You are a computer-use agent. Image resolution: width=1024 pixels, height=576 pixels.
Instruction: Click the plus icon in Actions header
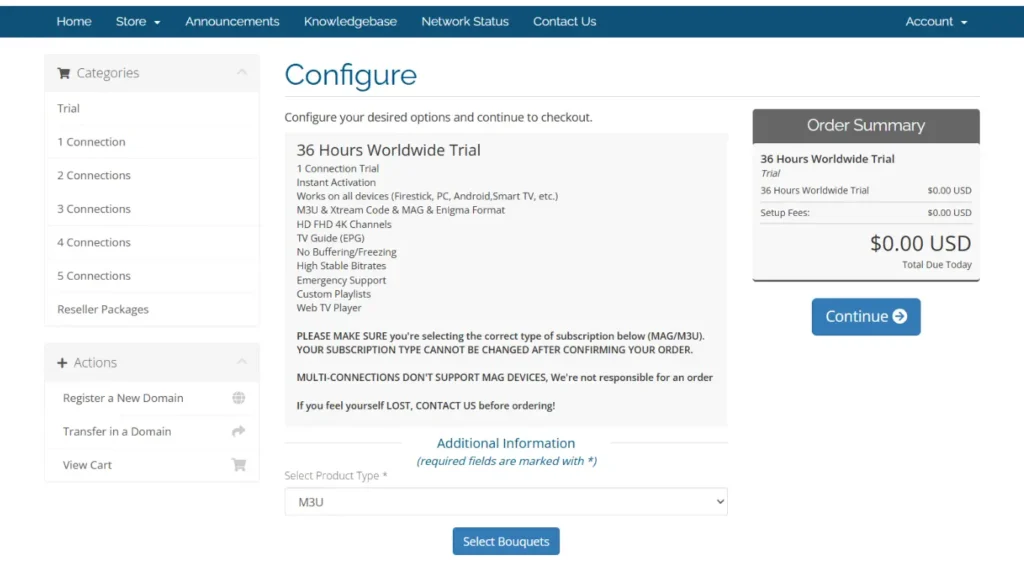click(x=62, y=362)
